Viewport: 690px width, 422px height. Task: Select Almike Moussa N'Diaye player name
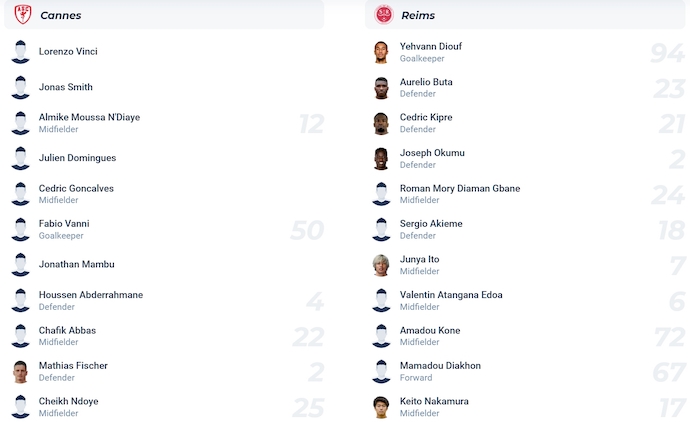coord(89,117)
